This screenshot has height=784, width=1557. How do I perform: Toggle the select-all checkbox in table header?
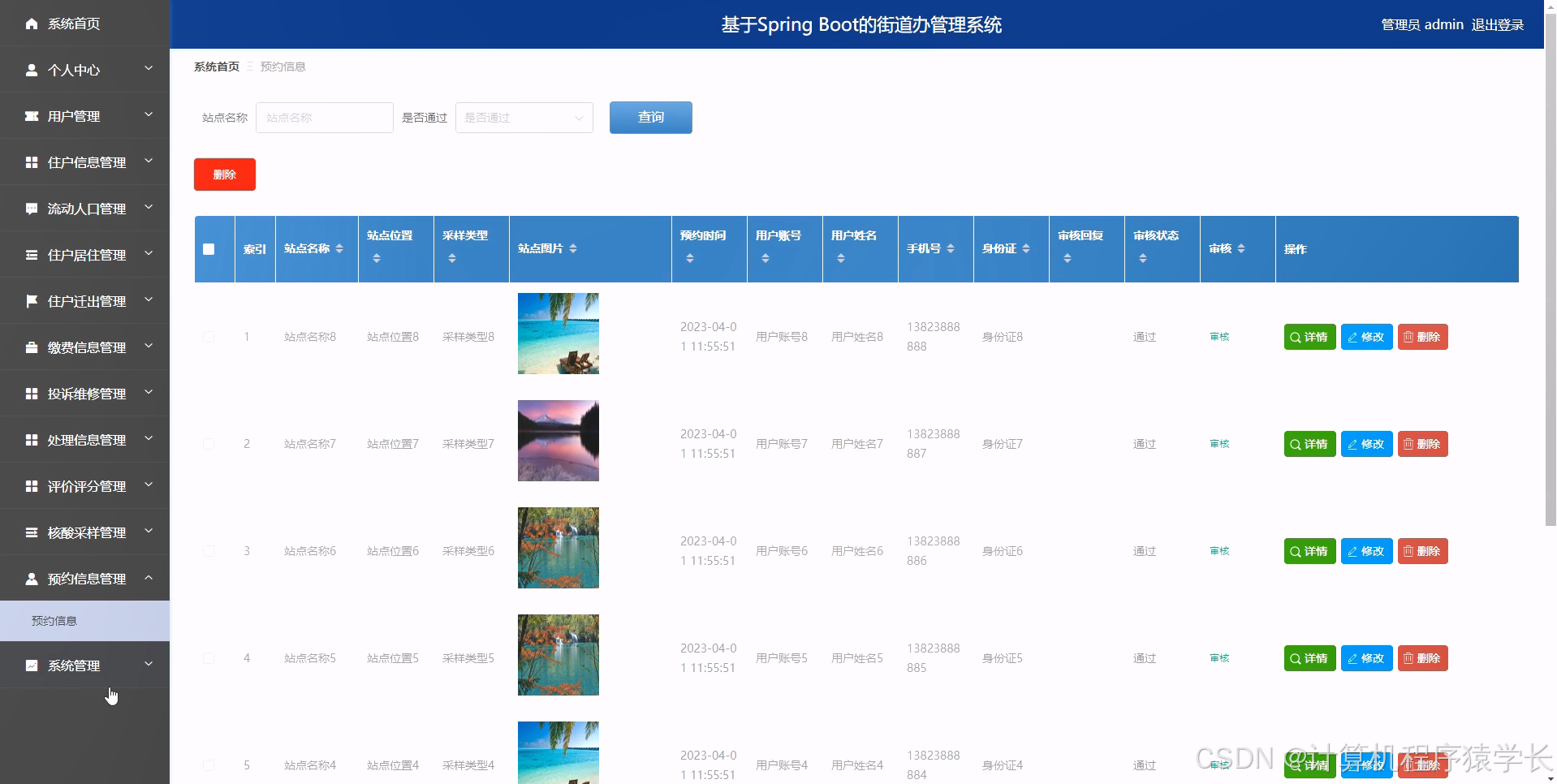click(209, 249)
